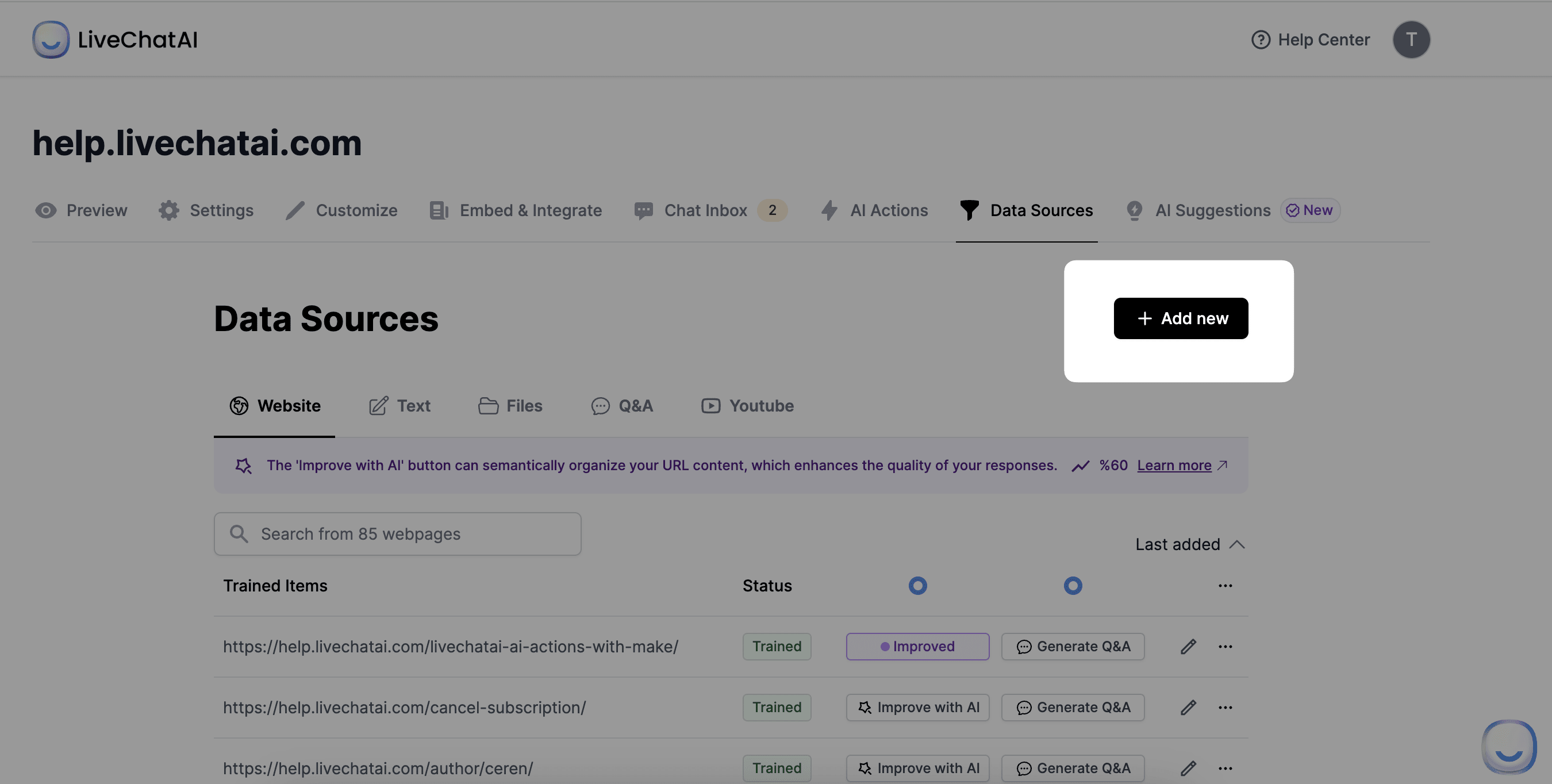Open the chat widget bubble

coord(1509,747)
